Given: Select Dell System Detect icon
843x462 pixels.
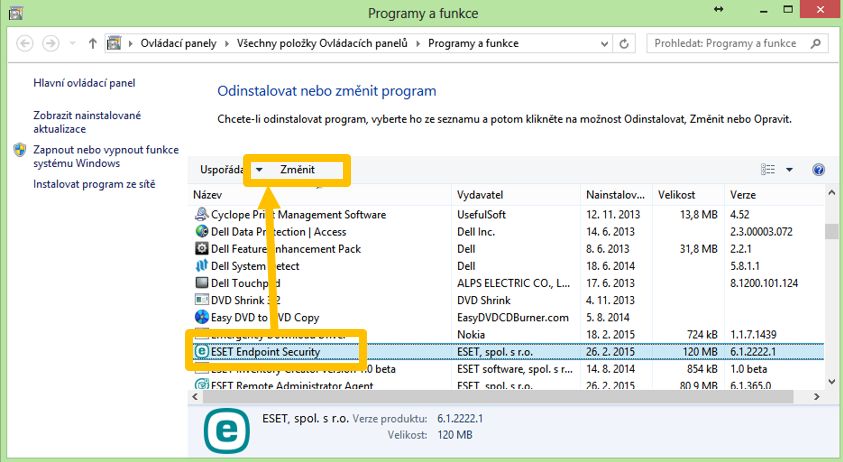Looking at the screenshot, I should point(202,266).
